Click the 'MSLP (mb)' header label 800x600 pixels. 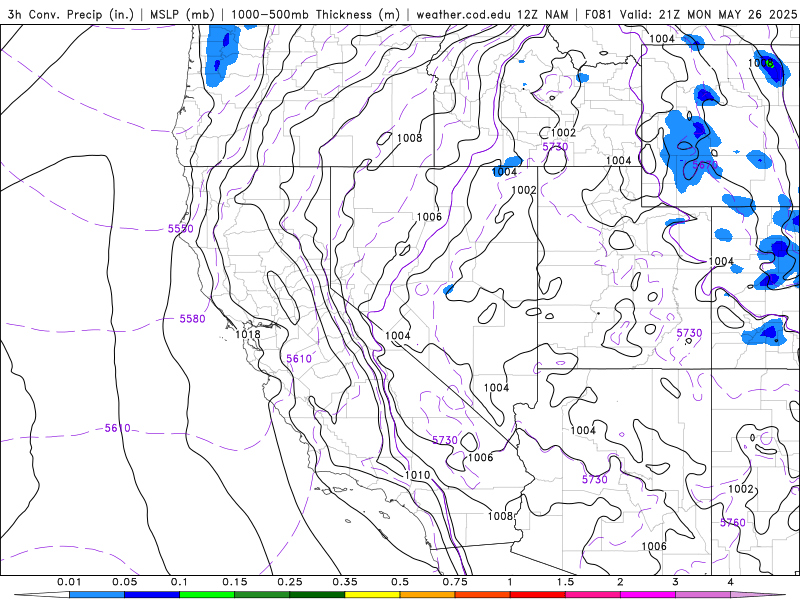(x=182, y=15)
